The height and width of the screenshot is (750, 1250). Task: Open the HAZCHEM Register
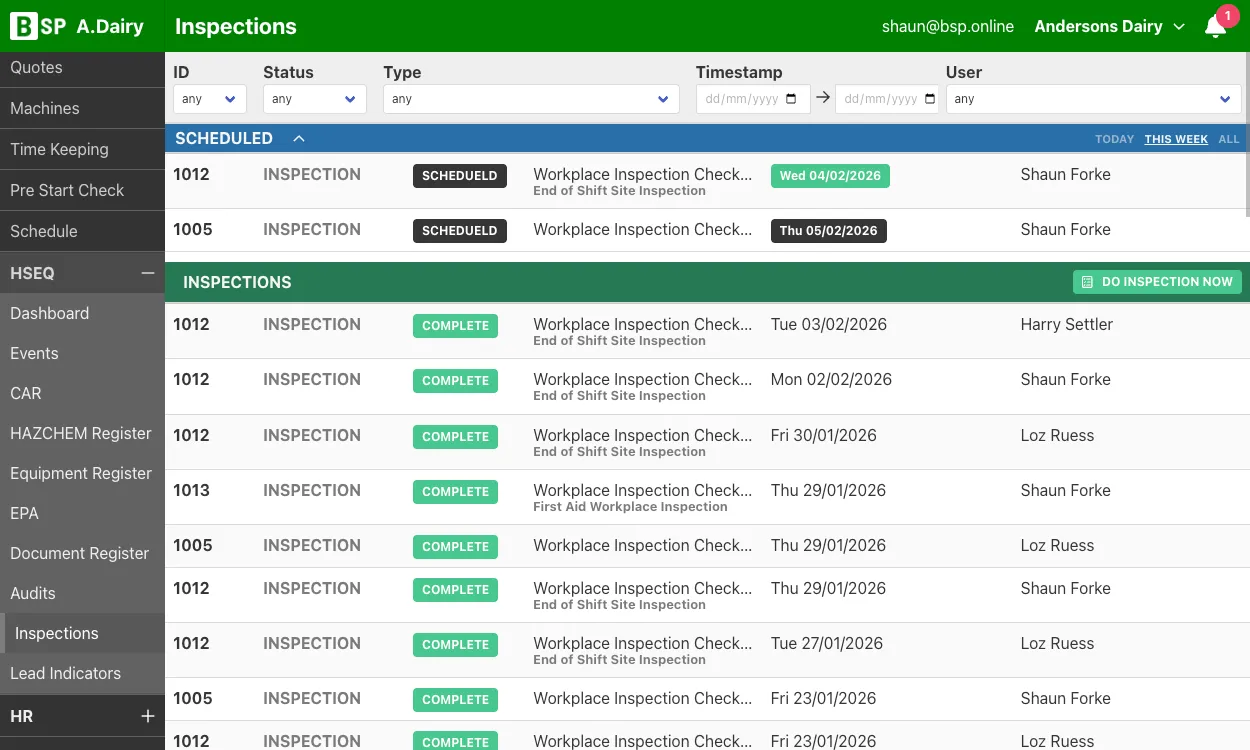pyautogui.click(x=82, y=433)
